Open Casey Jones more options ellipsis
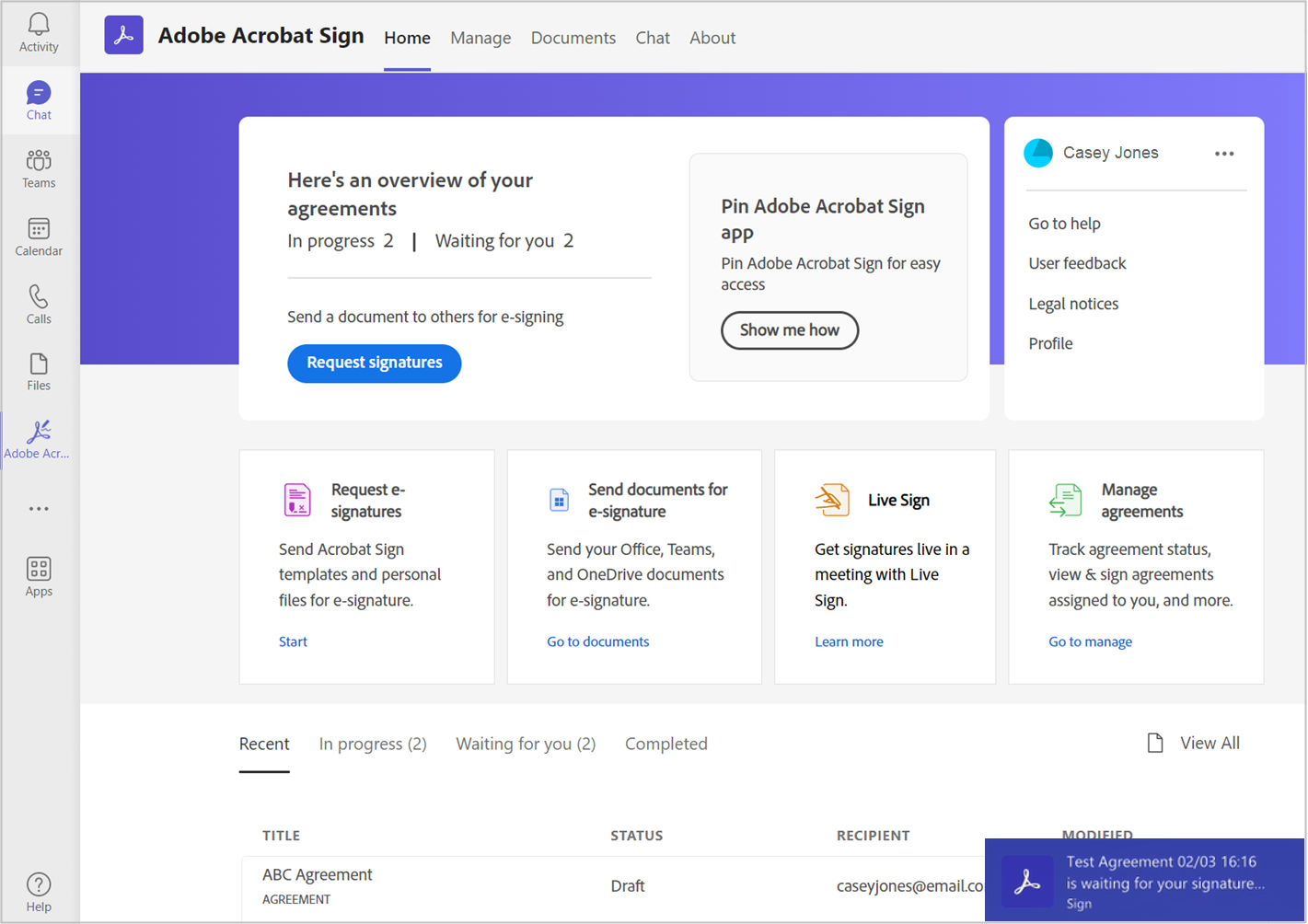The height and width of the screenshot is (924, 1308). pyautogui.click(x=1224, y=154)
